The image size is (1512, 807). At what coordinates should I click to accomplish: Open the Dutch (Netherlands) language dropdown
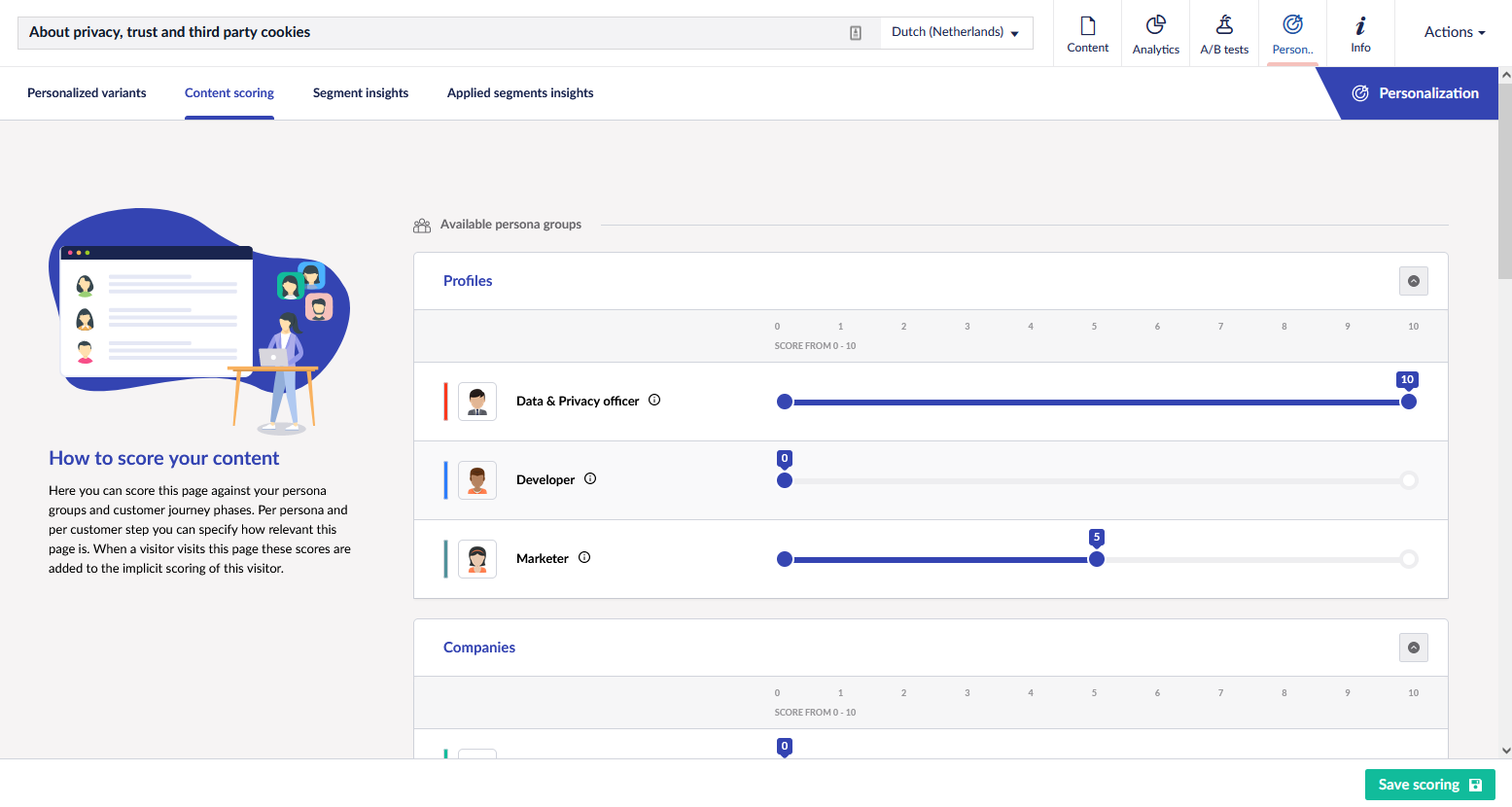(x=956, y=32)
